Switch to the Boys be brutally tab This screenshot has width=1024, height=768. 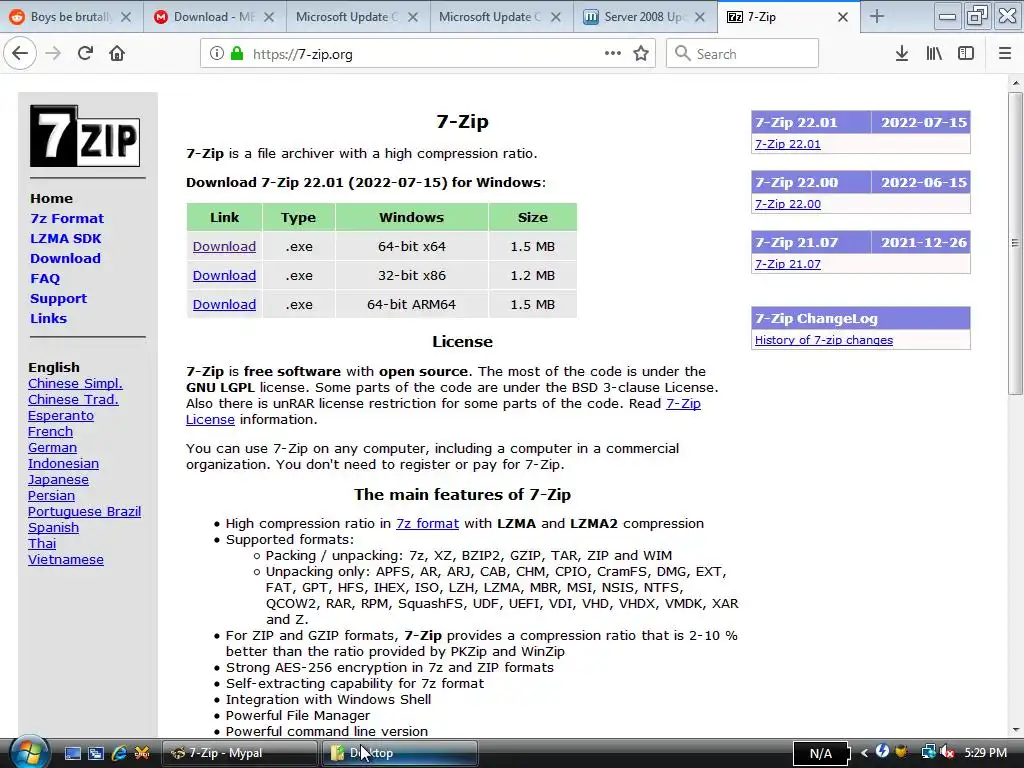tap(71, 17)
